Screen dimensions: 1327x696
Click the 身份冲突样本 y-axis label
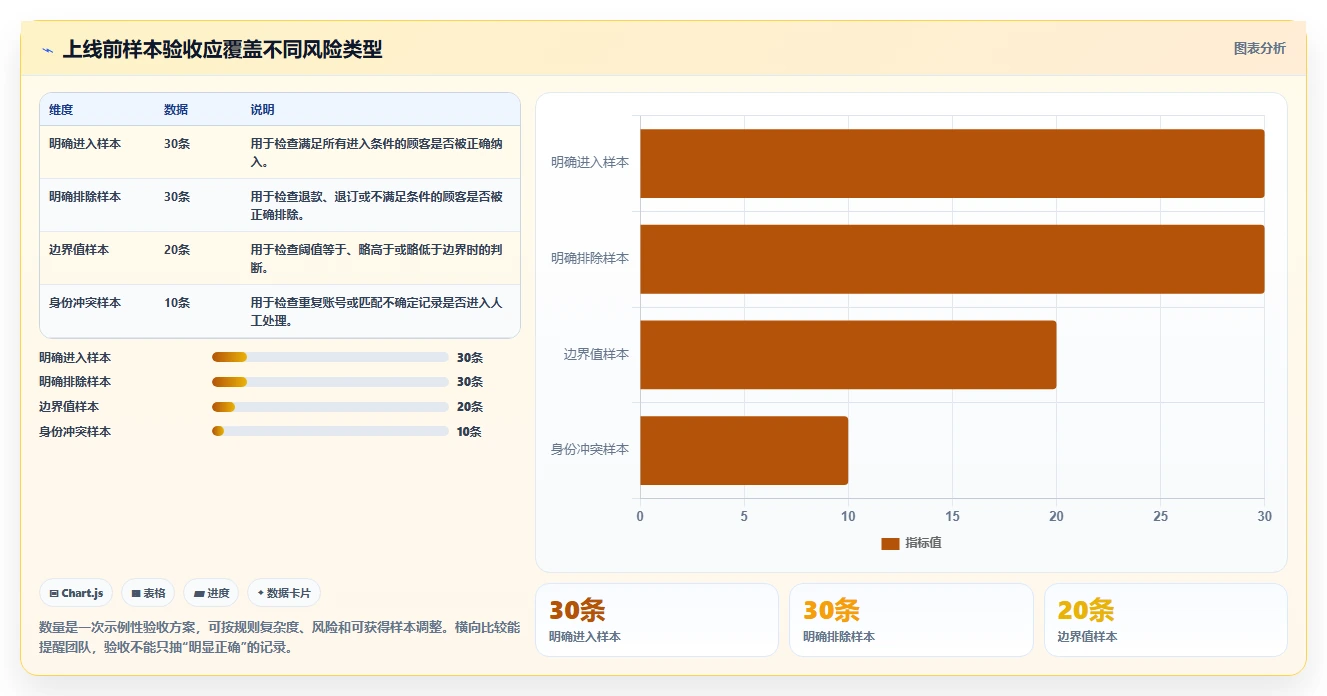coord(590,449)
